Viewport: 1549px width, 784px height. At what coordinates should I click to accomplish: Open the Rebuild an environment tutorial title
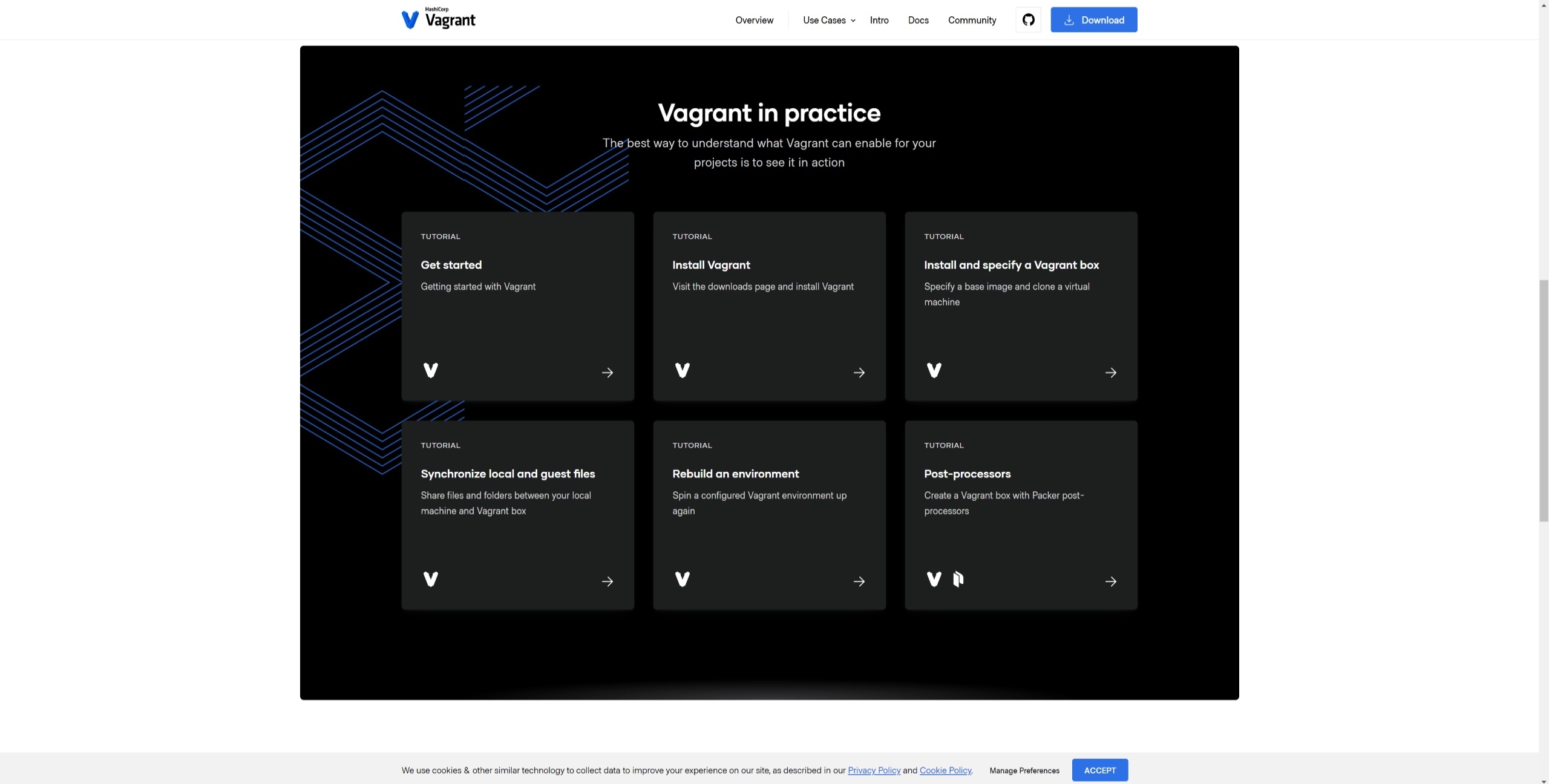[x=735, y=474]
